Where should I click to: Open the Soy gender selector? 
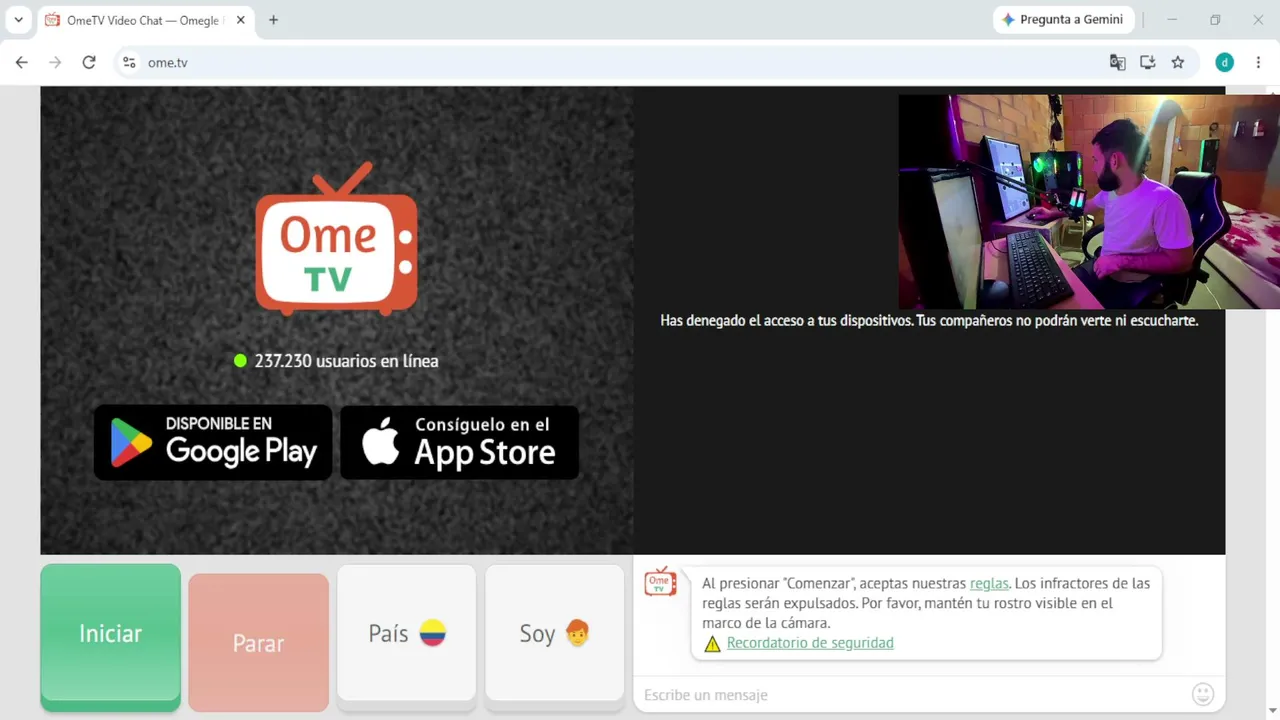tap(555, 633)
